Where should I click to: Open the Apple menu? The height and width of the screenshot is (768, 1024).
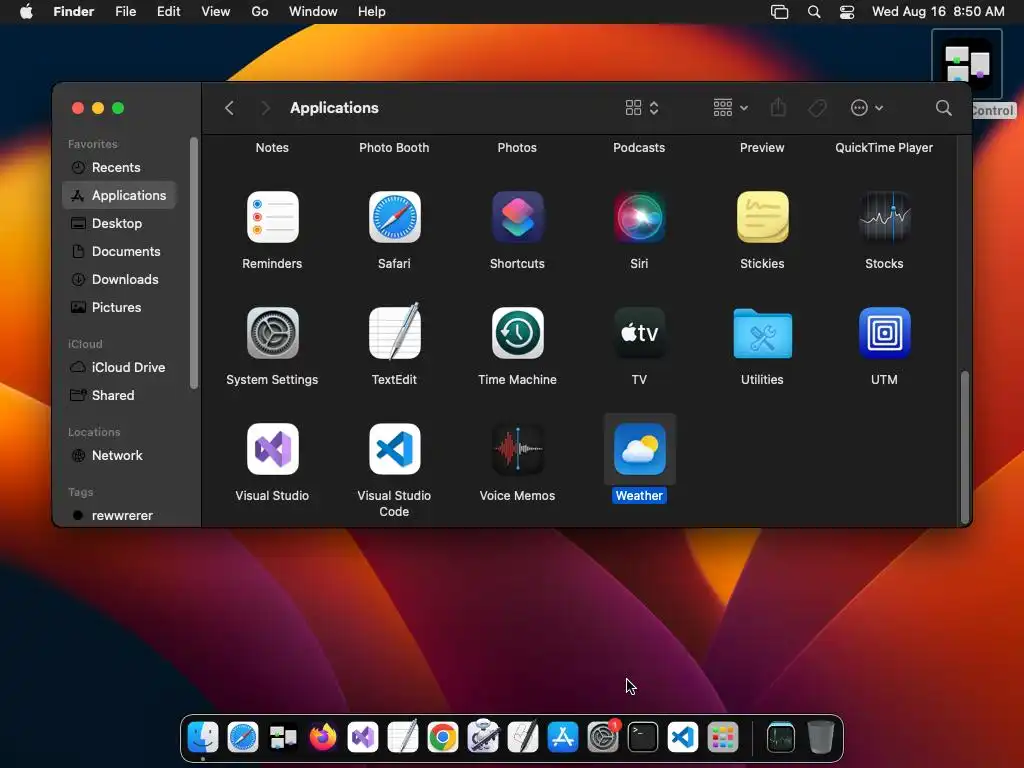pos(26,12)
